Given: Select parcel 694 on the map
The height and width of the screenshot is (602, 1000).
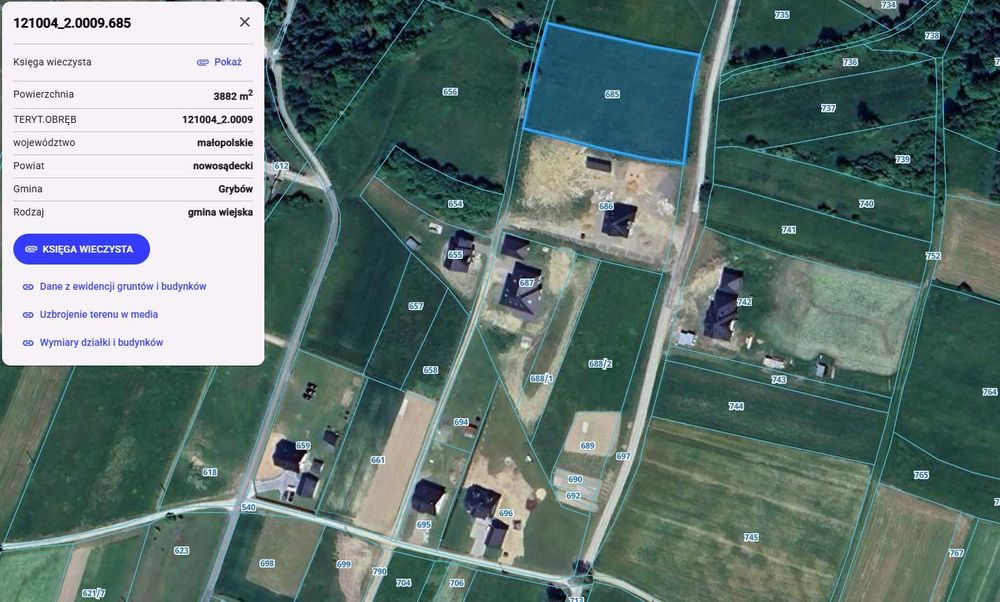Looking at the screenshot, I should click(x=461, y=422).
